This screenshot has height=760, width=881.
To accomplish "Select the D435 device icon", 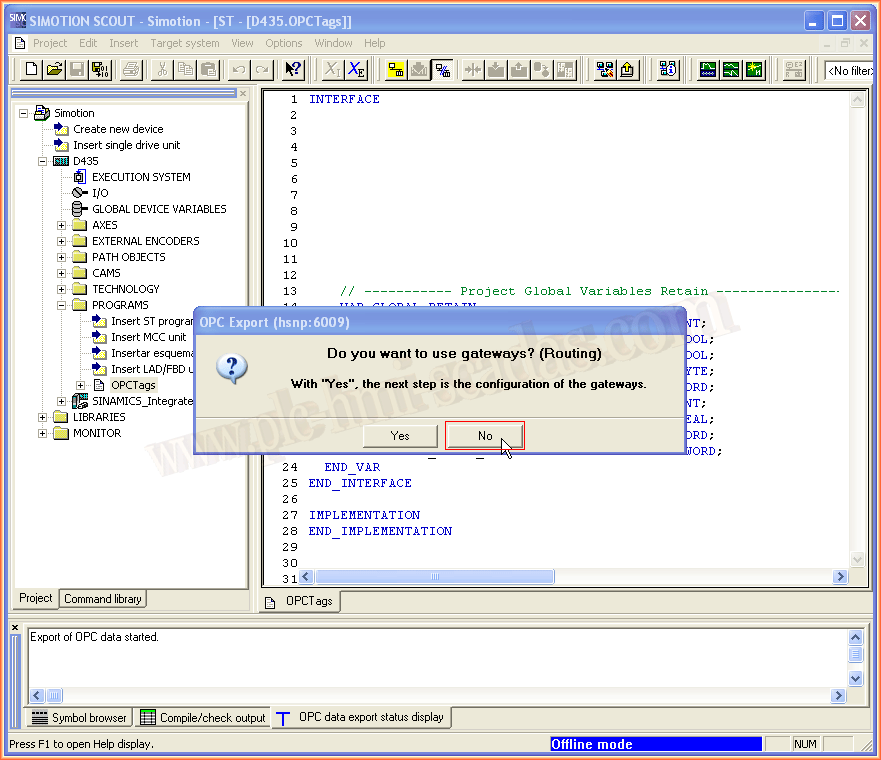I will [x=61, y=161].
